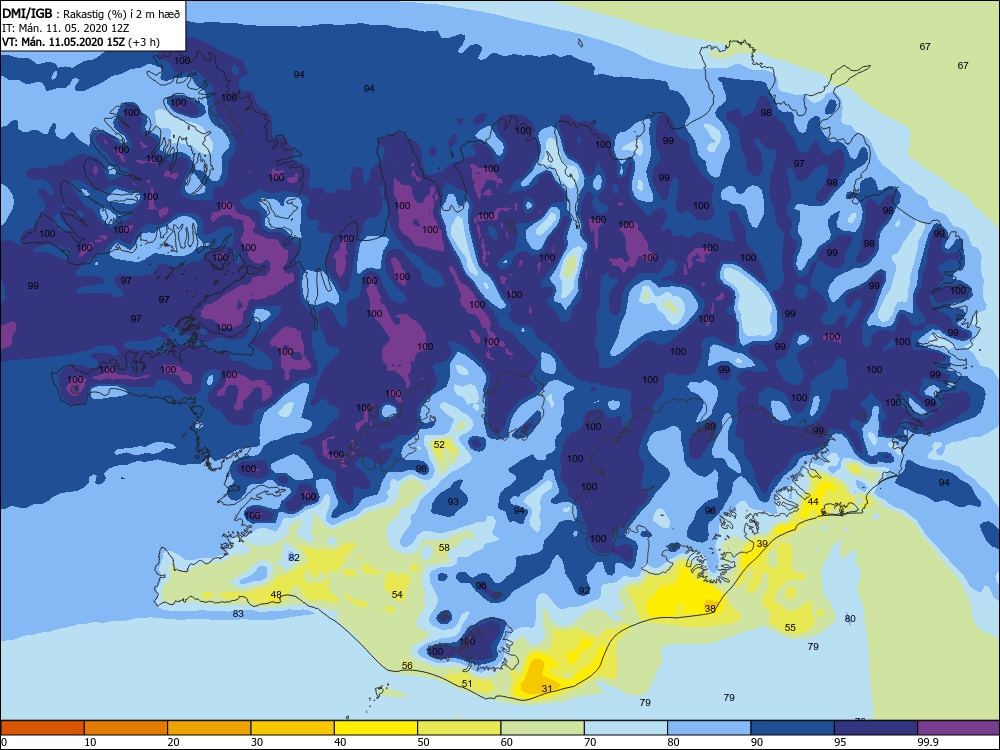Click the 'IT: Mán. 11. 05. 2020 12Z' line
Screen dimensions: 1000x750
(x=66, y=28)
